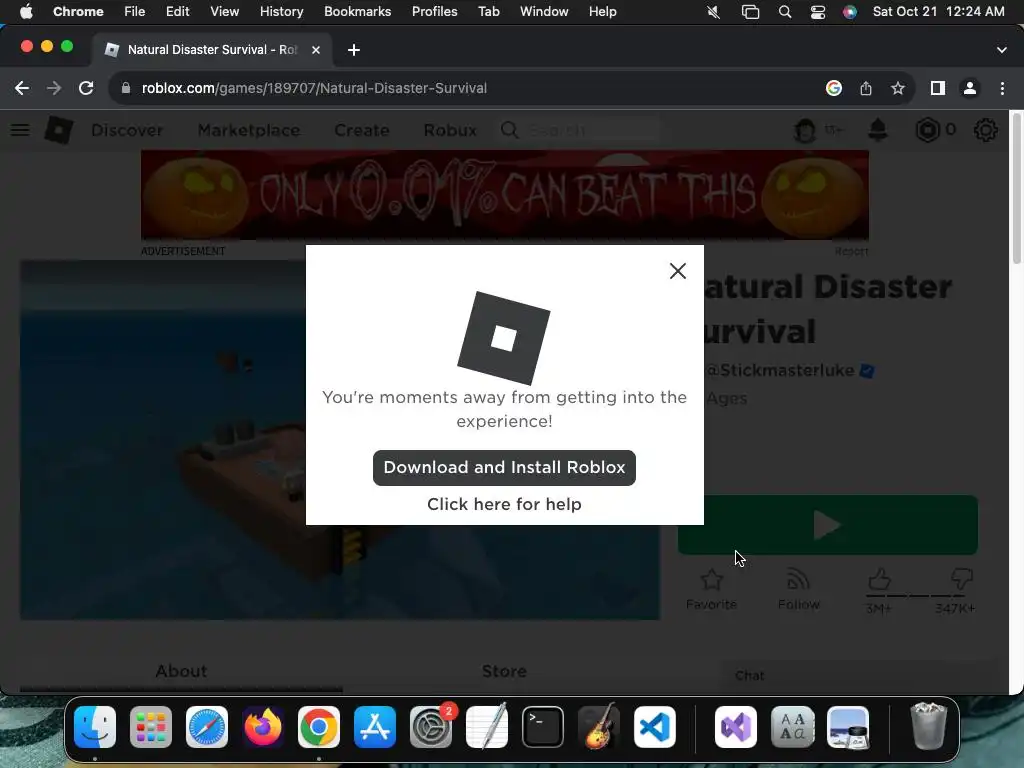Click the green Play button

tap(827, 526)
